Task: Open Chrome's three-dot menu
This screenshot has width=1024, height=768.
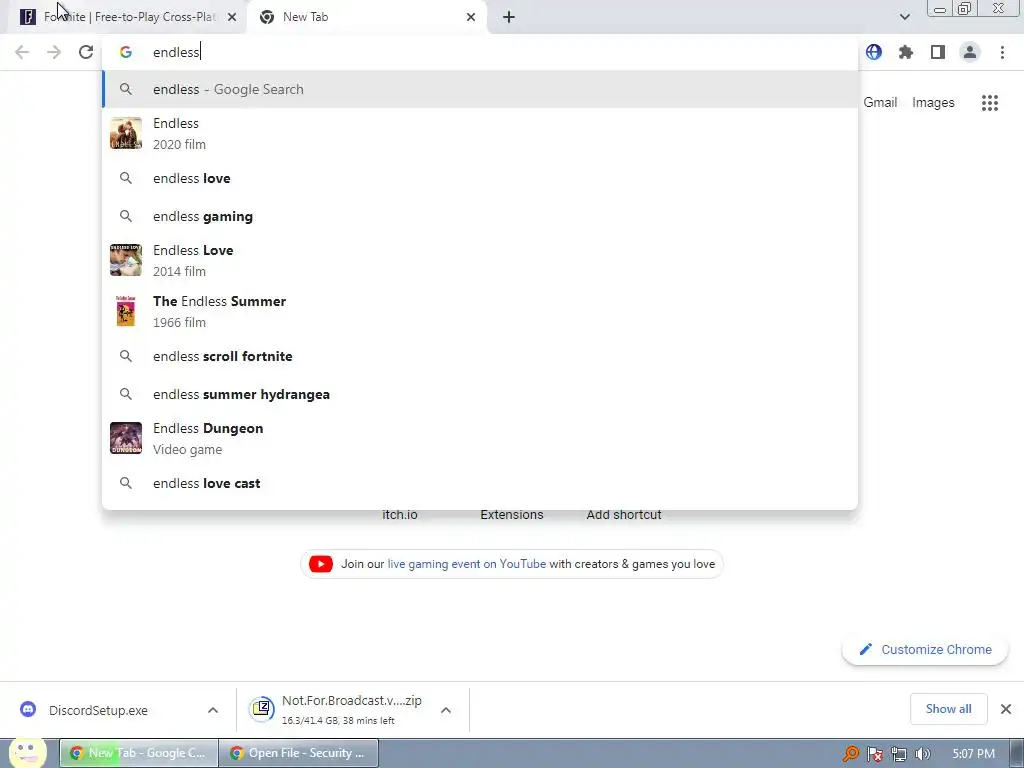Action: [1002, 52]
